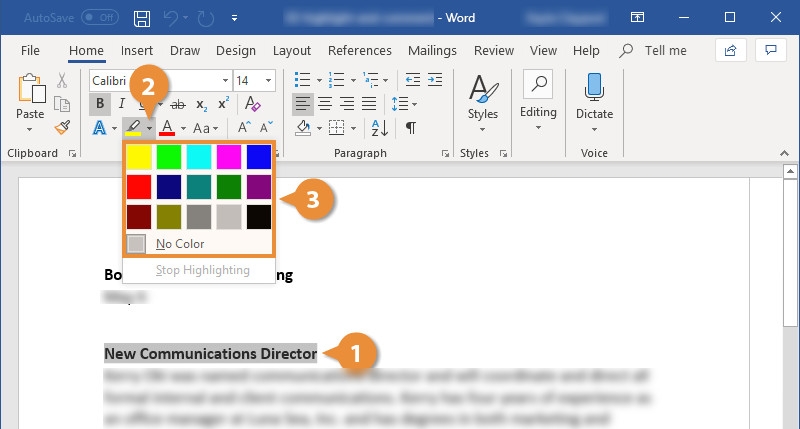
Task: Pick the yellow highlight color swatch
Action: point(139,156)
